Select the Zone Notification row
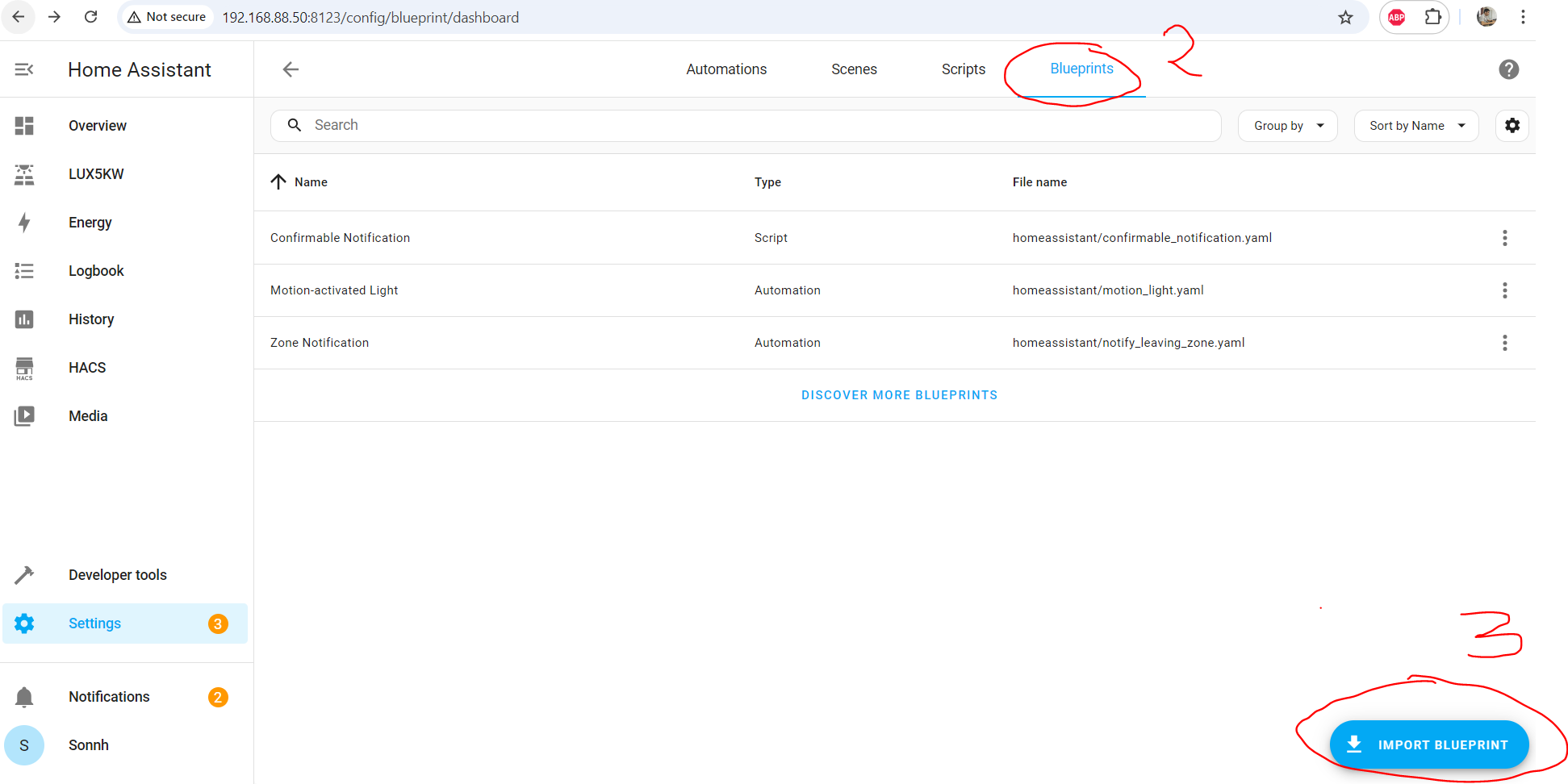The image size is (1568, 784). [x=894, y=343]
